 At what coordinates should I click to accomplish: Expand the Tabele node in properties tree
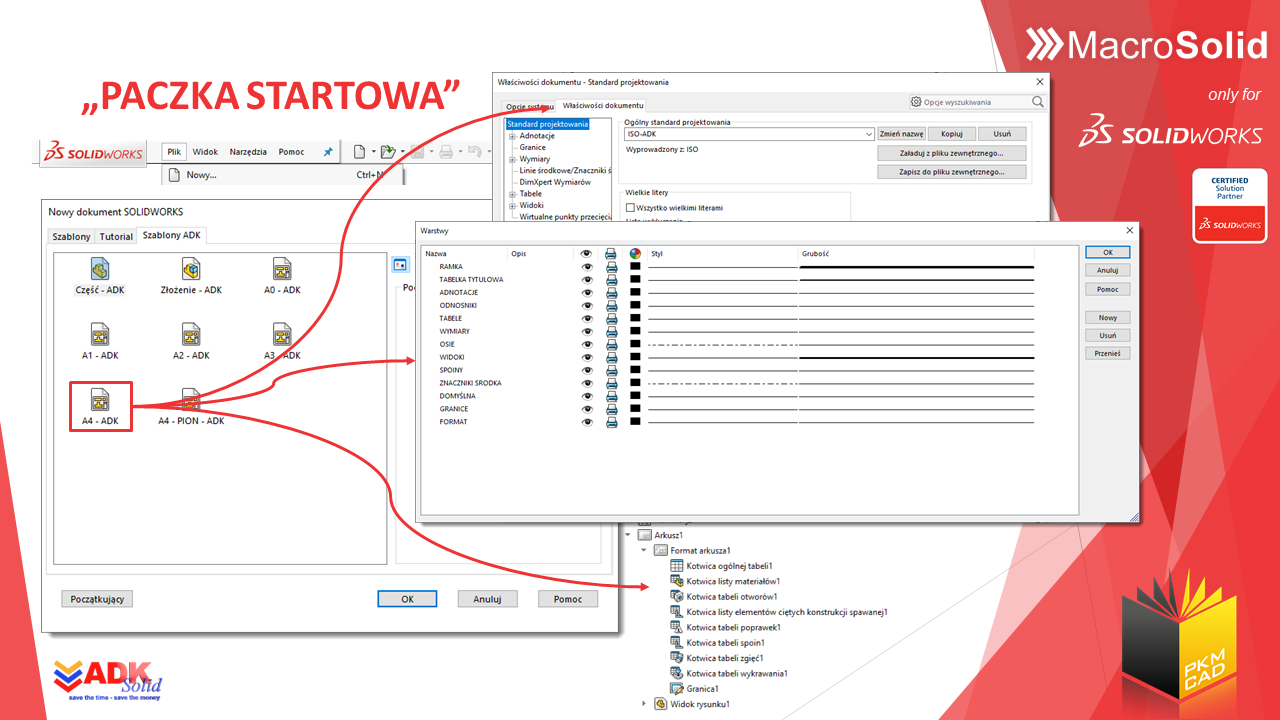click(x=512, y=194)
